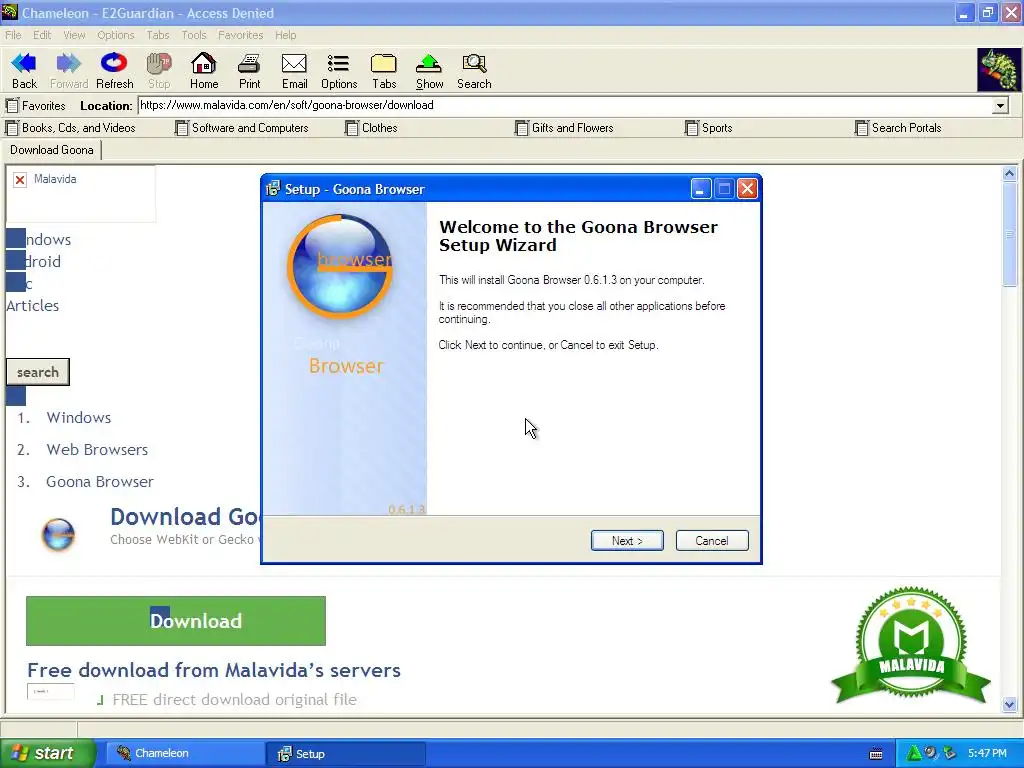Click the Setup dialog title bar icon
The width and height of the screenshot is (1024, 768).
[x=273, y=189]
